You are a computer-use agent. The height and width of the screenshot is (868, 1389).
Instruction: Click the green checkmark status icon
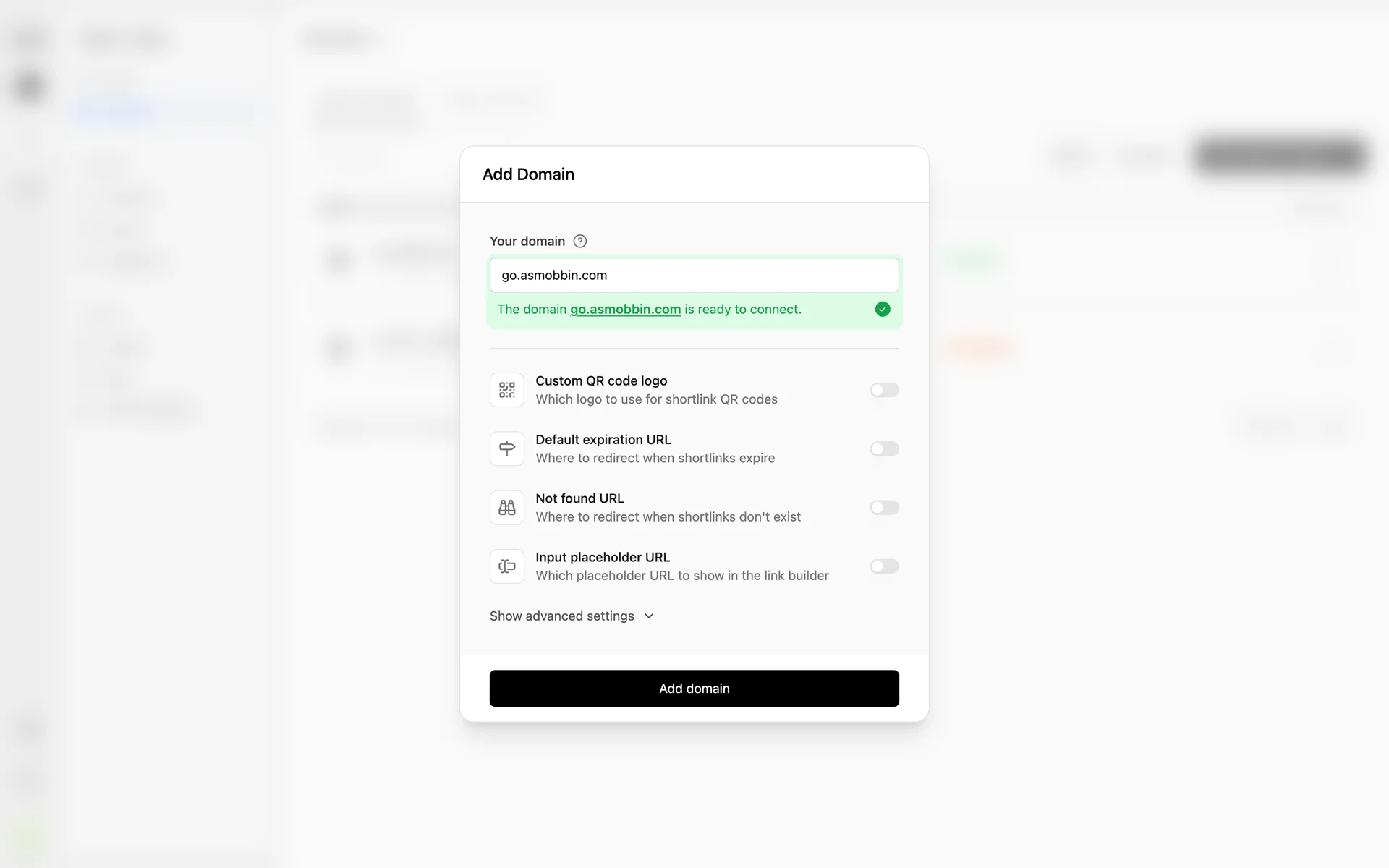tap(883, 310)
